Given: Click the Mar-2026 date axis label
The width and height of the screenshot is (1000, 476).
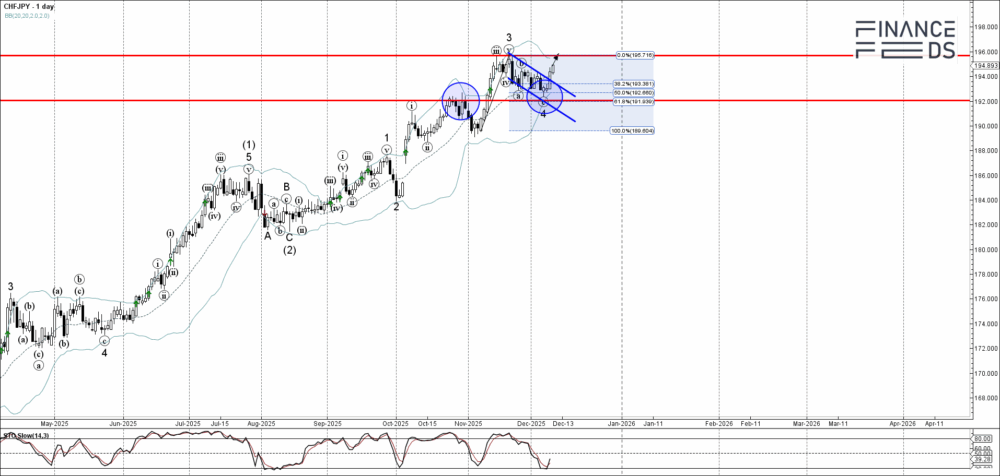Looking at the screenshot, I should pos(806,423).
